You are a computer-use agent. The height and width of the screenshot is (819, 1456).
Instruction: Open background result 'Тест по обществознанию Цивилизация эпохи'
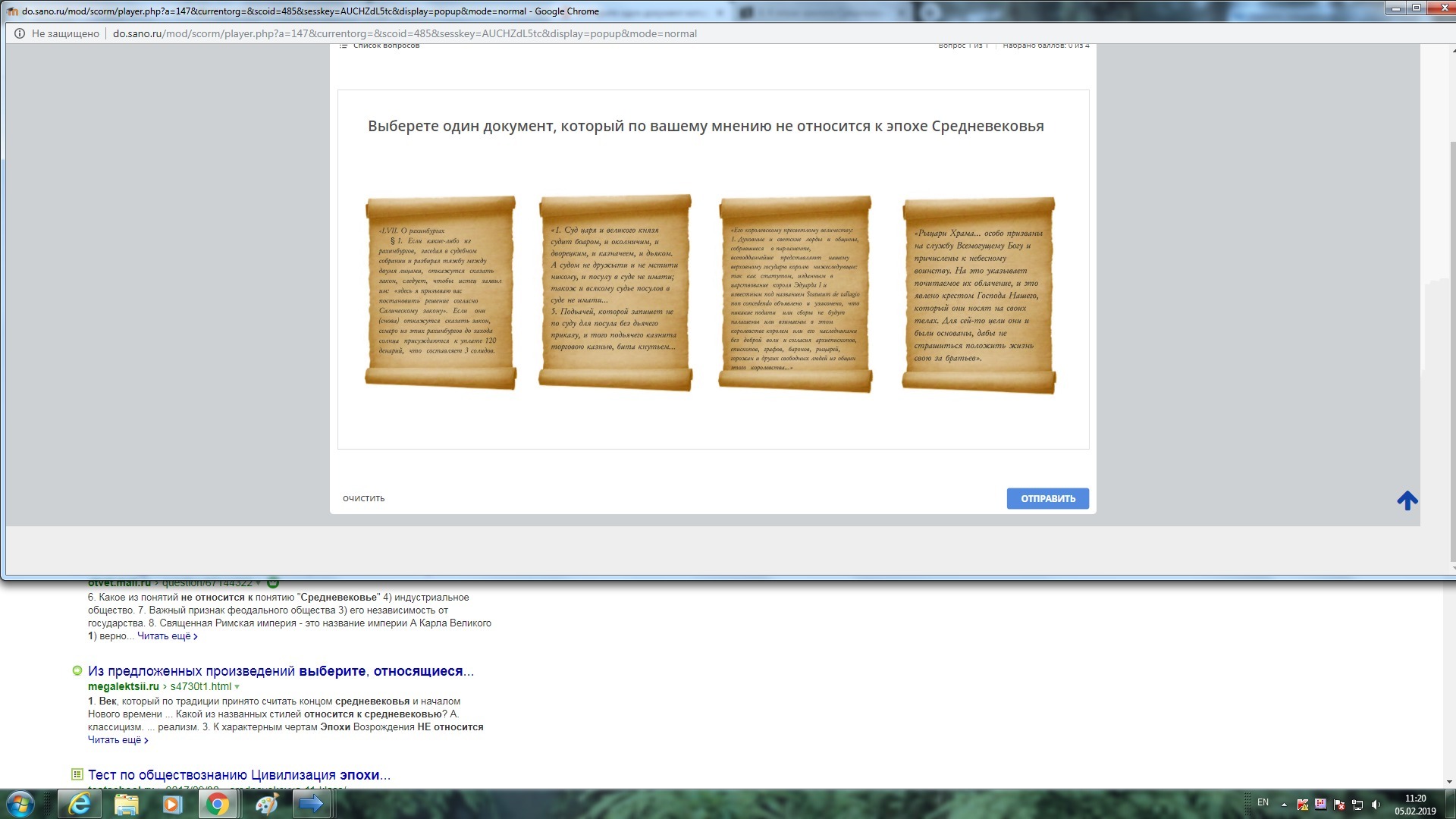click(239, 775)
